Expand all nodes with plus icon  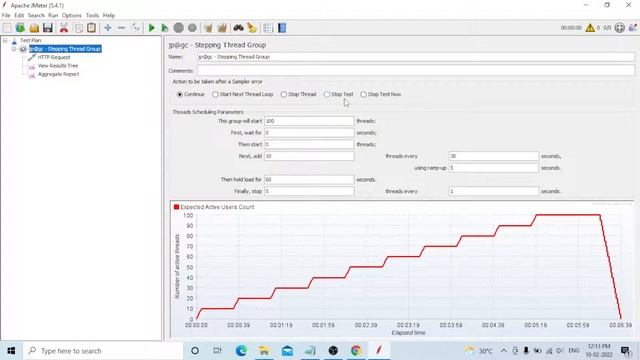tap(108, 28)
